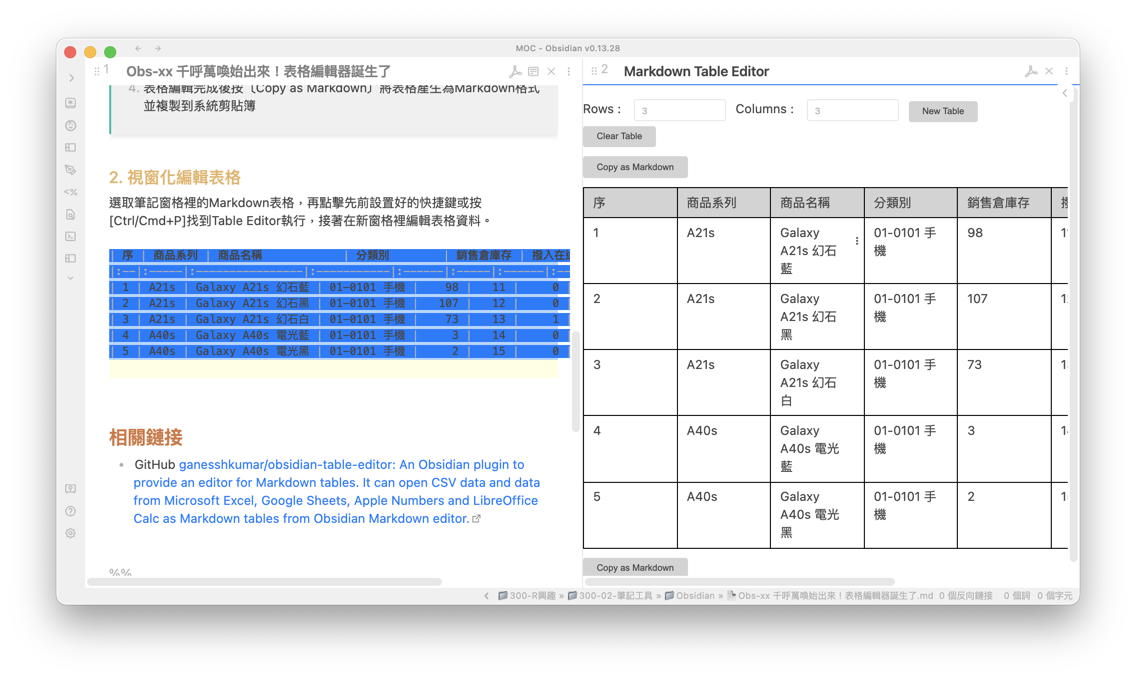This screenshot has height=679, width=1136.
Task: Close the Markdown Table Editor pane
Action: point(1049,71)
